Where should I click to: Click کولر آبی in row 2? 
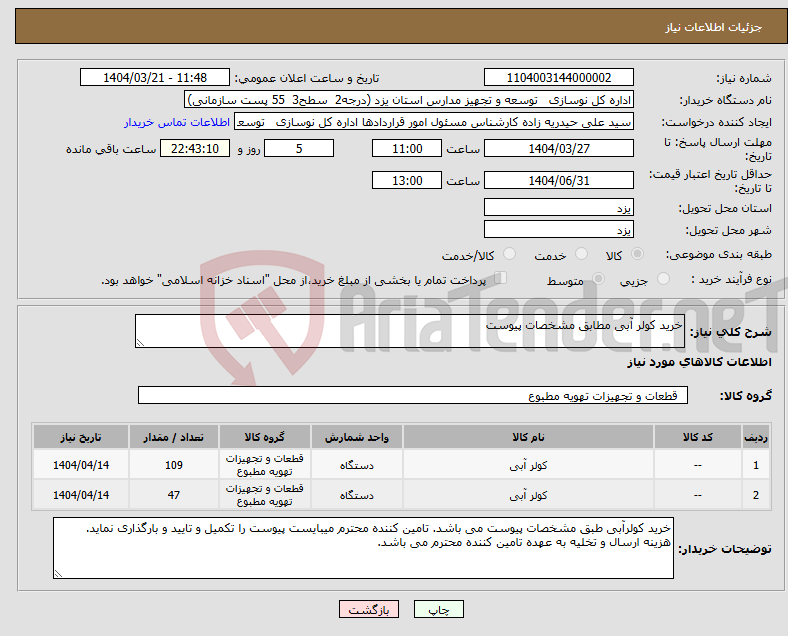pos(528,495)
